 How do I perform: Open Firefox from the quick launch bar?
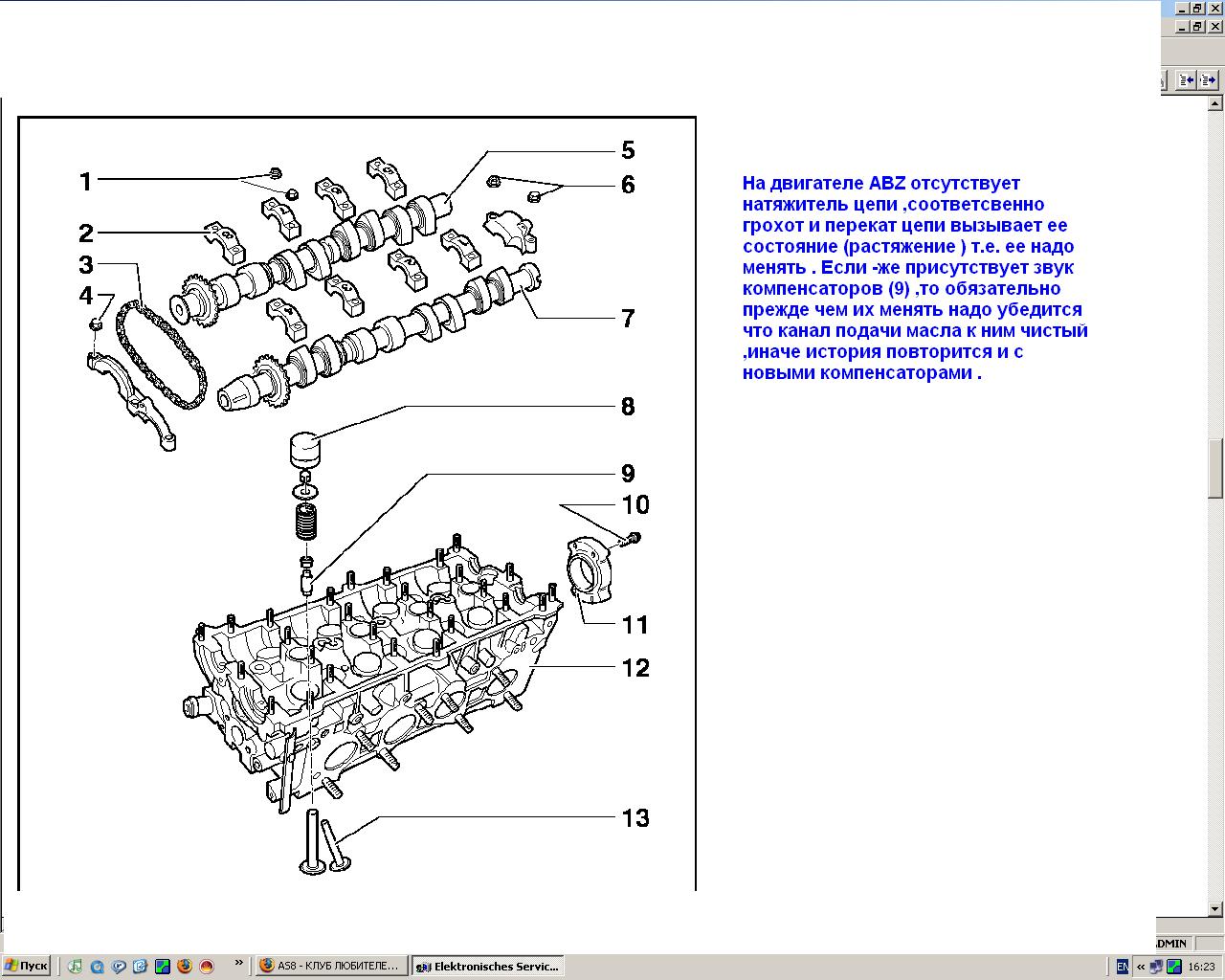pos(185,967)
